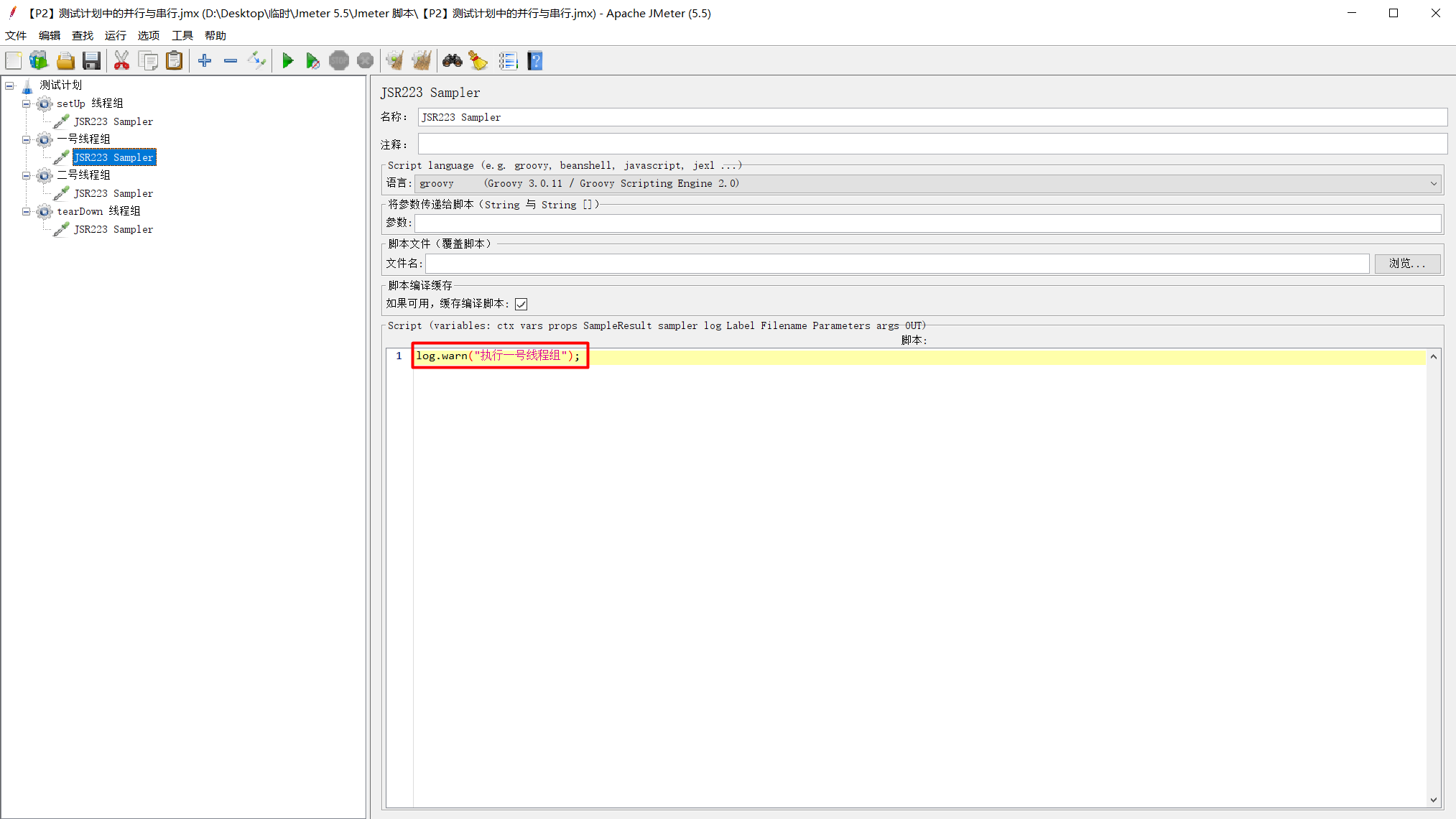Open the 帮助 menu
Image resolution: width=1456 pixels, height=819 pixels.
pos(215,35)
